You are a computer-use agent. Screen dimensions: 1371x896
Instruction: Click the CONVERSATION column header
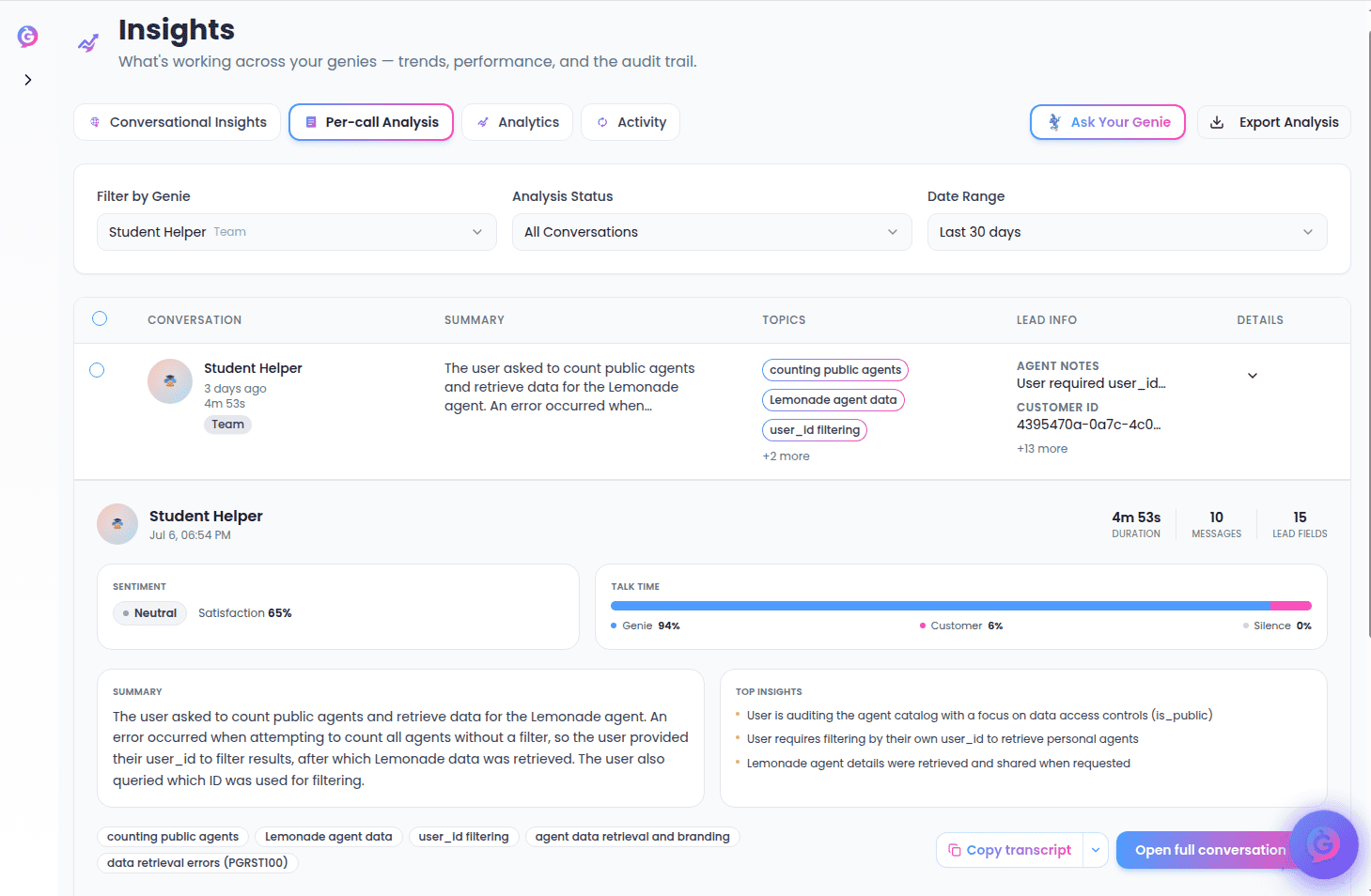195,320
